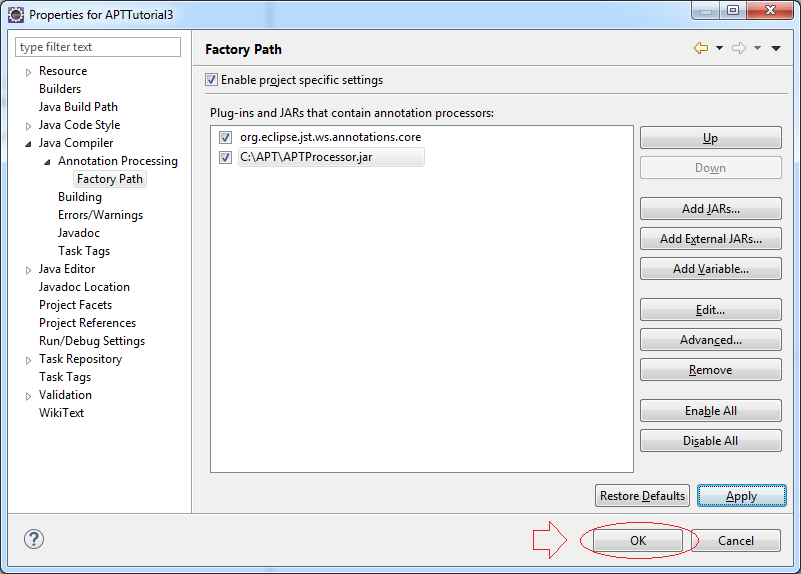Open the help question mark icon
The height and width of the screenshot is (574, 801).
34,539
